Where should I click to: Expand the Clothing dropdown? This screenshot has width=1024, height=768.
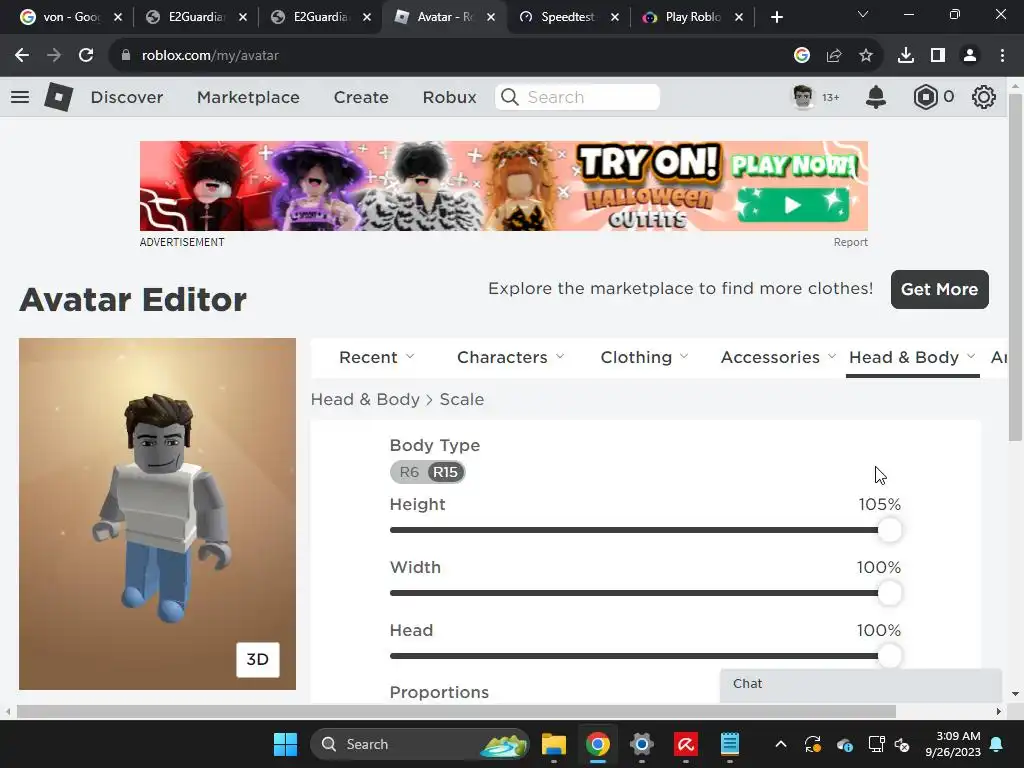(645, 357)
